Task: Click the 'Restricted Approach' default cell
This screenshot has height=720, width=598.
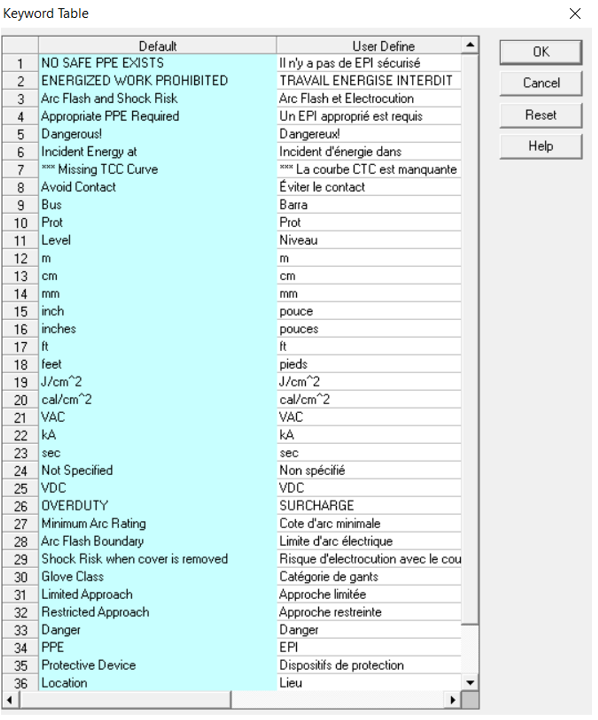Action: click(x=158, y=612)
